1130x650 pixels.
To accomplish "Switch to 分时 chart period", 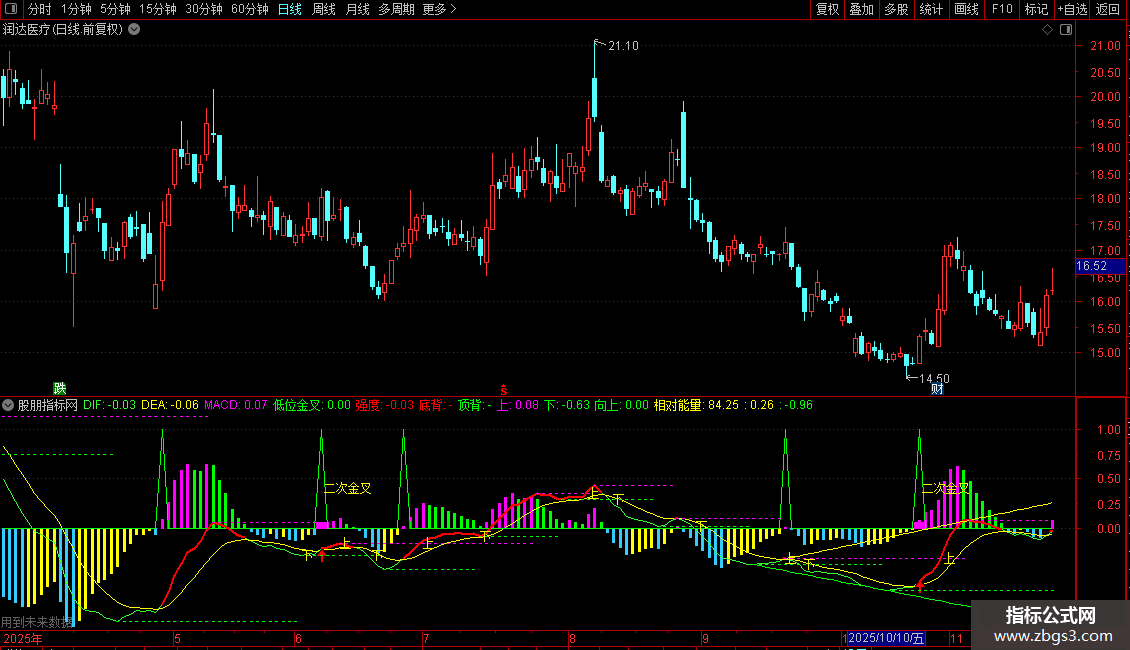I will 40,9.
